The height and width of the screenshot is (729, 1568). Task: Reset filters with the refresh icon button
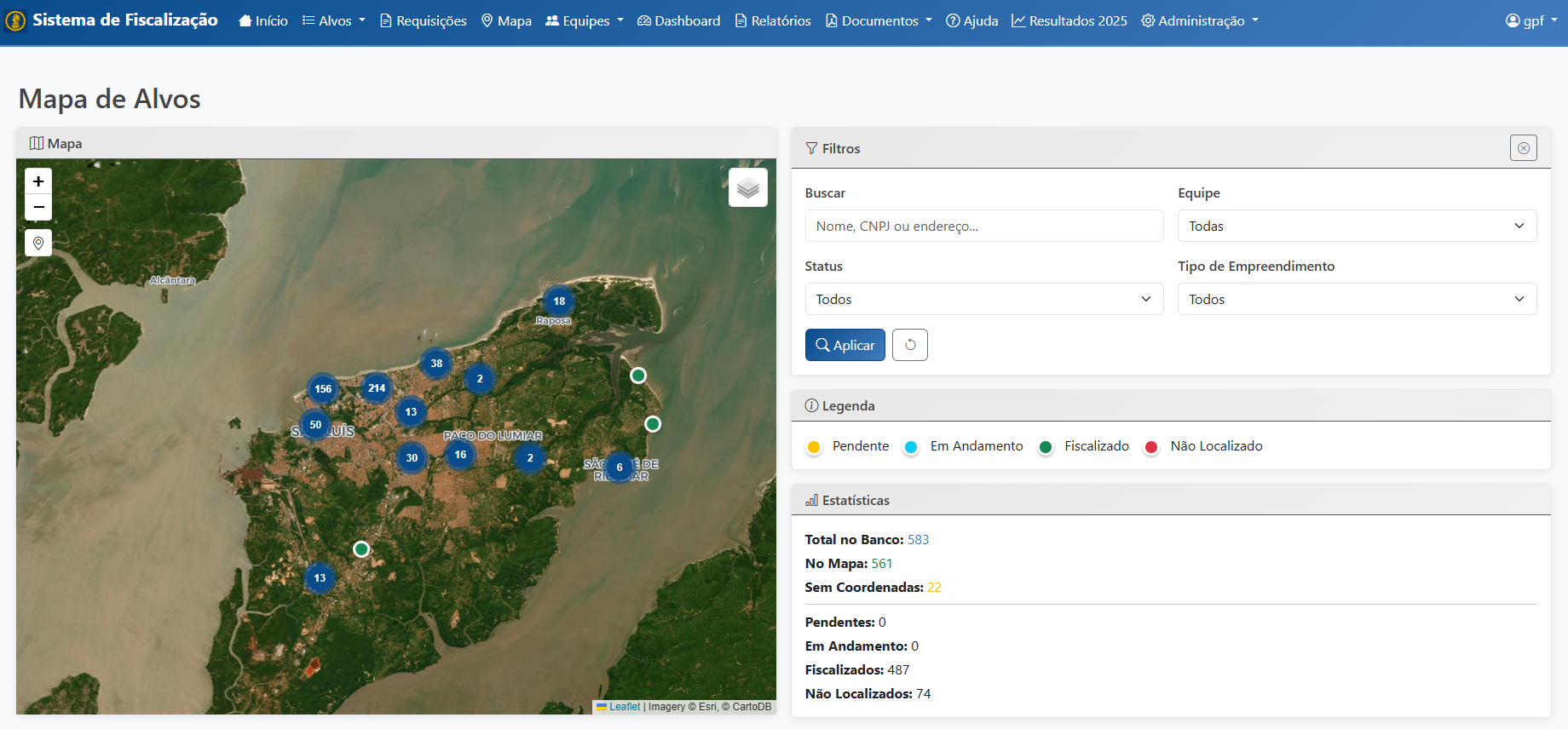pyautogui.click(x=909, y=345)
